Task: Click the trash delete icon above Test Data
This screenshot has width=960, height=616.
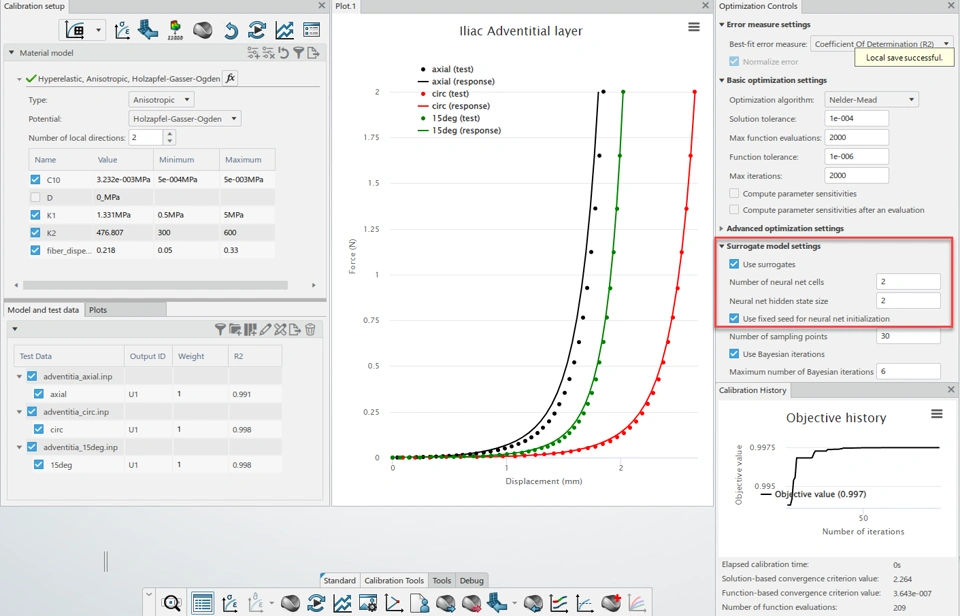Action: (310, 329)
